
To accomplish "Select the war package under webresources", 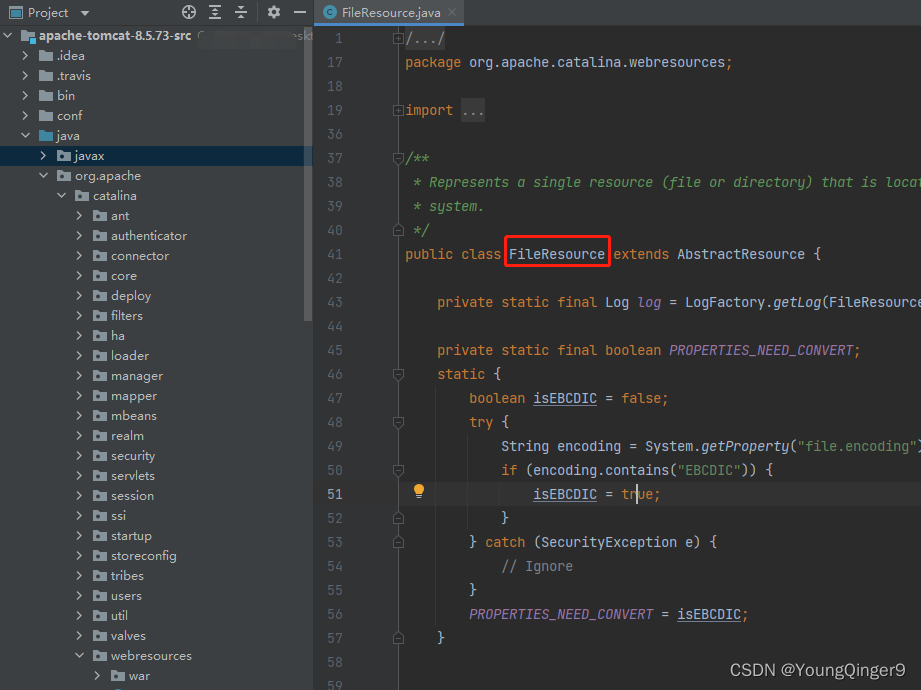I will point(139,676).
